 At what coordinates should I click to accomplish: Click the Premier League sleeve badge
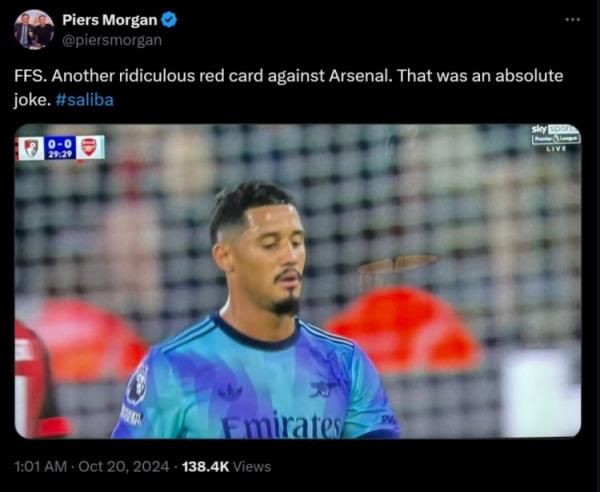(x=139, y=386)
